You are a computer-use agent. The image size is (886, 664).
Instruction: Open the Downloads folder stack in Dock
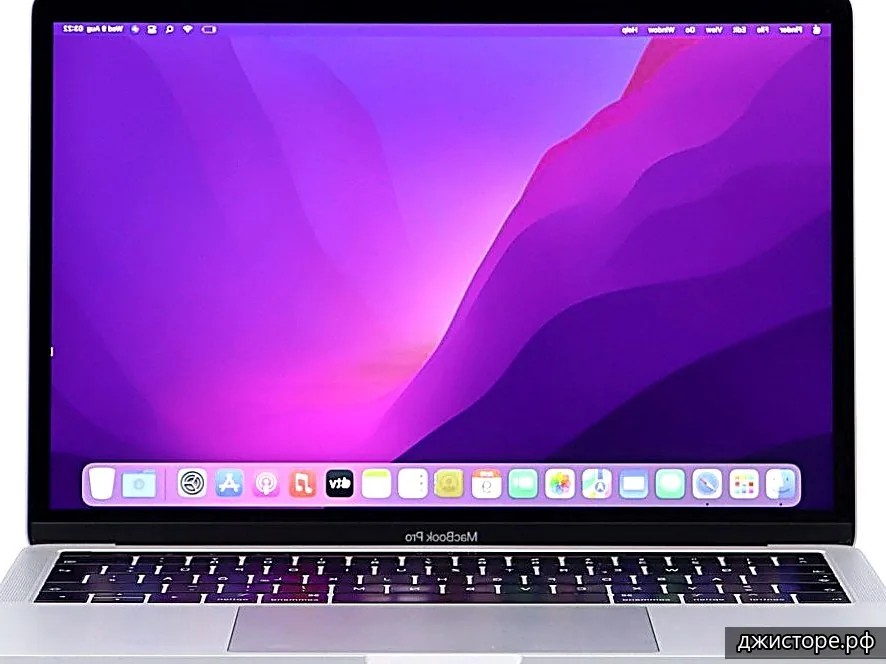click(x=138, y=484)
